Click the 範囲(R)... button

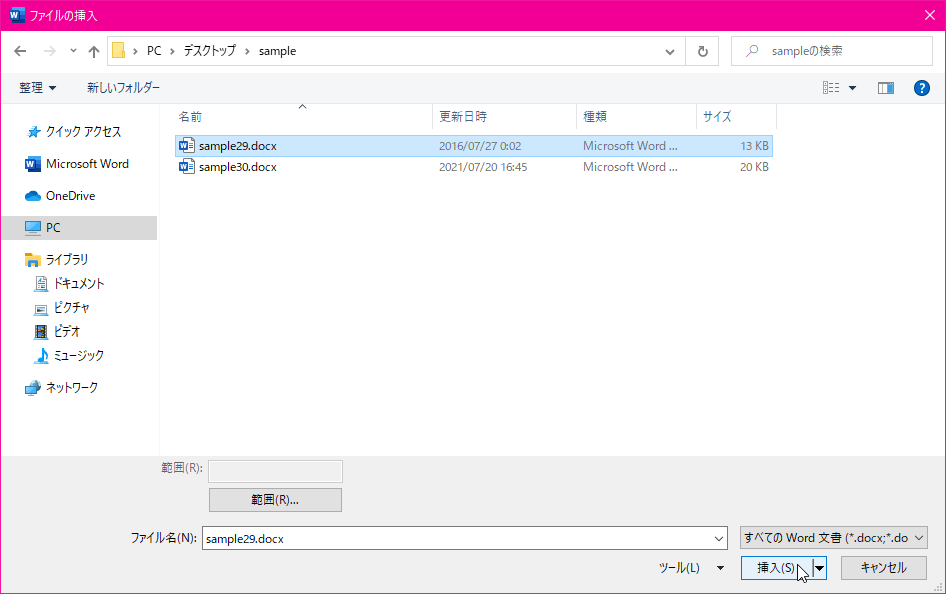274,499
